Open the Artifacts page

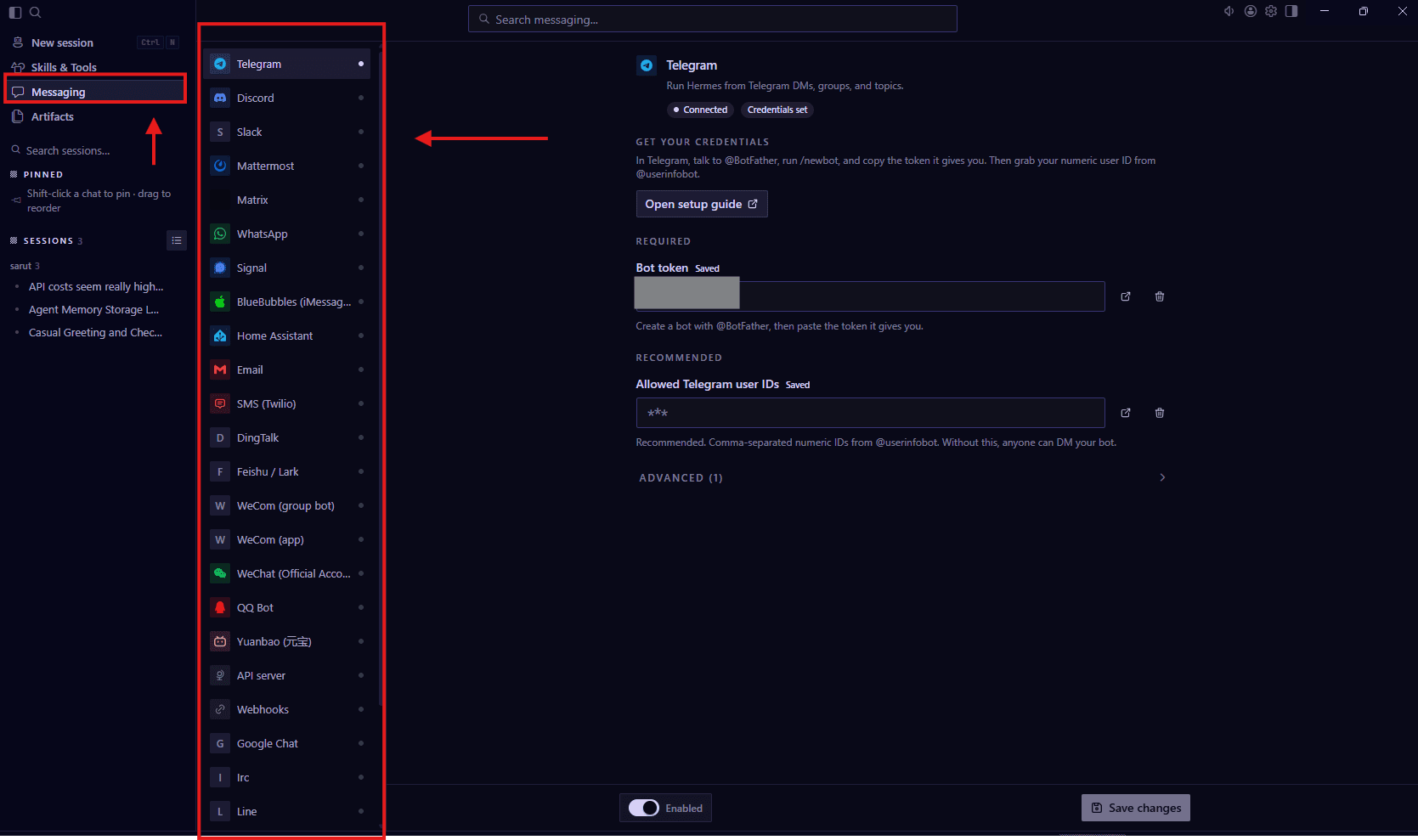(x=94, y=116)
